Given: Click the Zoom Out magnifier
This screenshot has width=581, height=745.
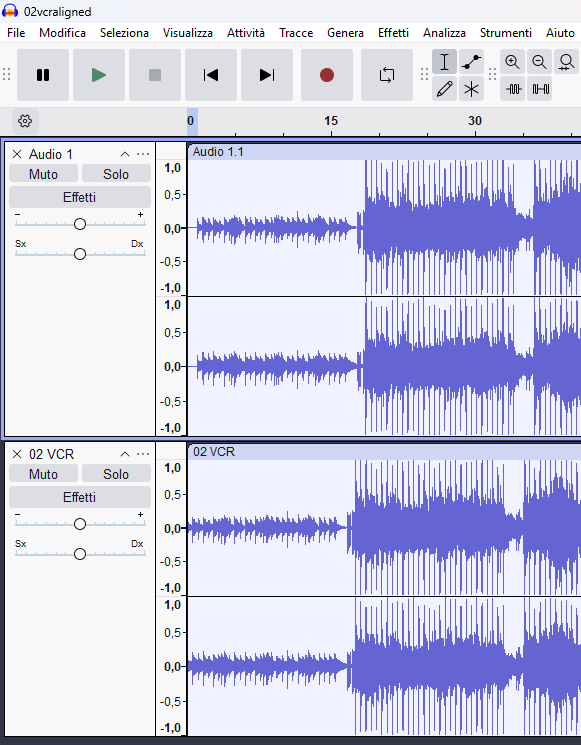Looking at the screenshot, I should point(539,62).
